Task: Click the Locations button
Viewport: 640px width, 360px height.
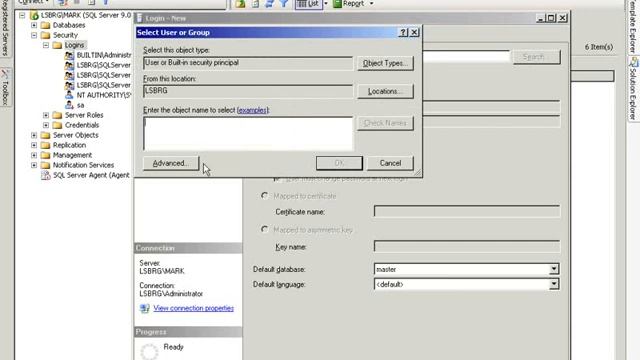Action: click(385, 91)
